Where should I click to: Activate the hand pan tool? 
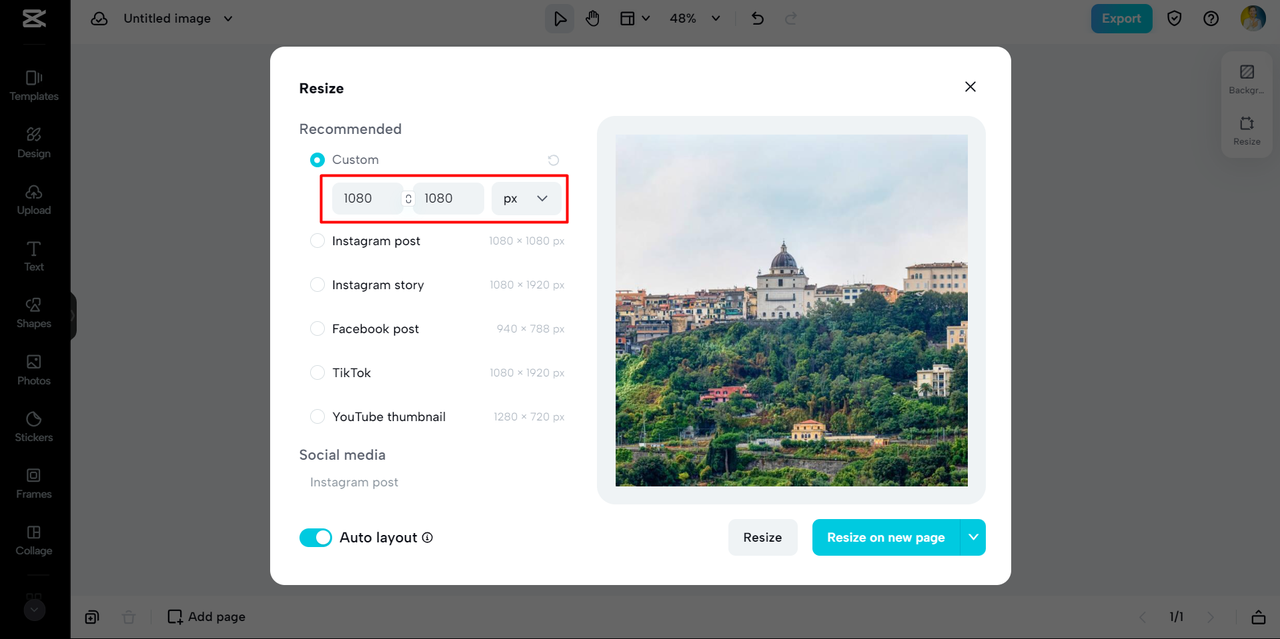pos(593,18)
